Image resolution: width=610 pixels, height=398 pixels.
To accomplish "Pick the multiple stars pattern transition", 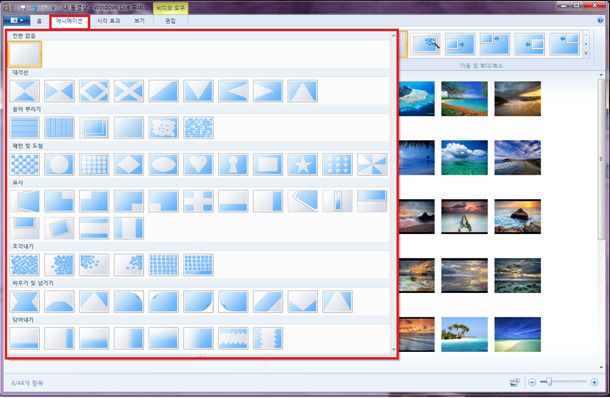I will pyautogui.click(x=337, y=164).
